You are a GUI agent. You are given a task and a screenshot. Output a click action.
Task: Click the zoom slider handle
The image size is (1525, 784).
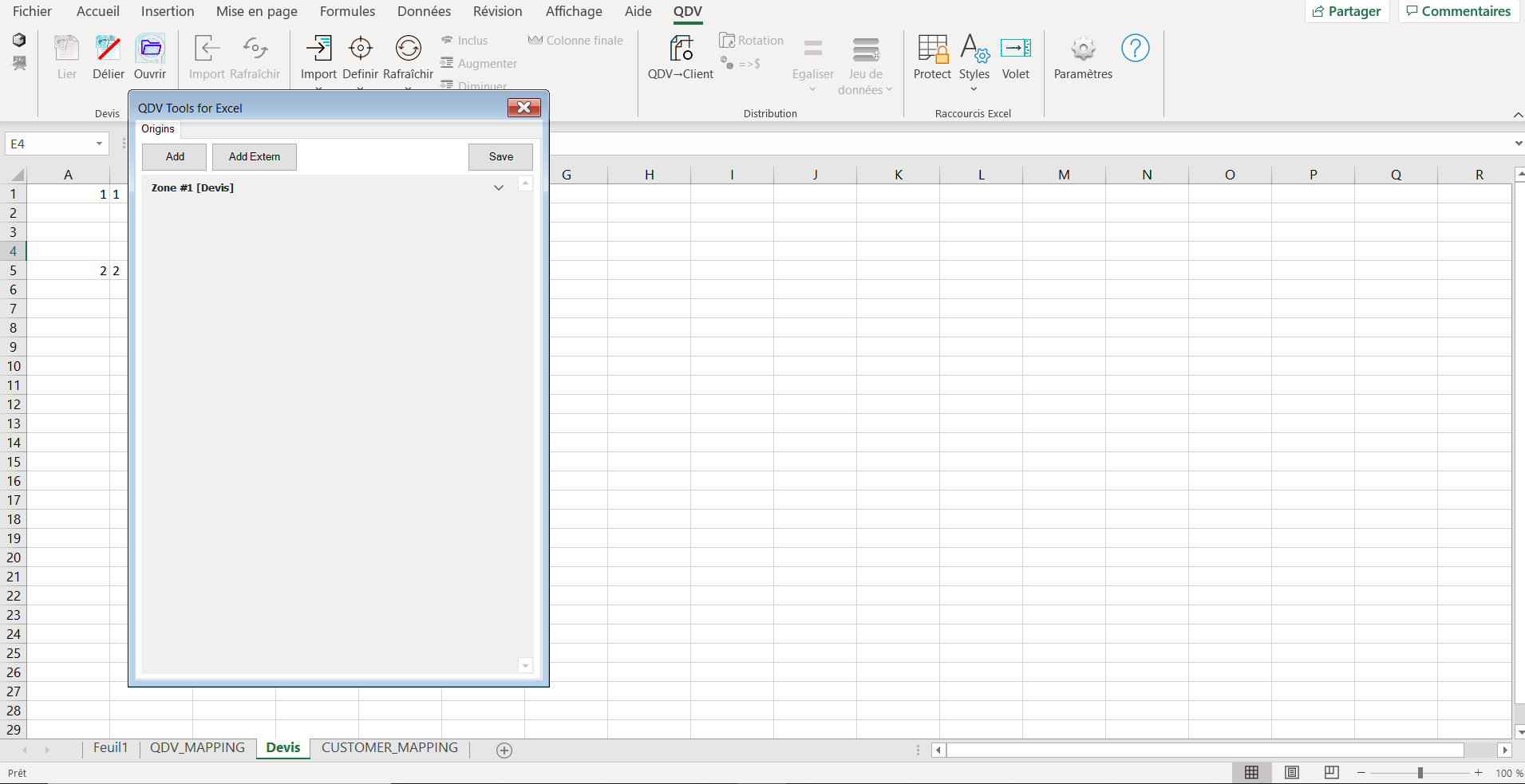(x=1420, y=773)
